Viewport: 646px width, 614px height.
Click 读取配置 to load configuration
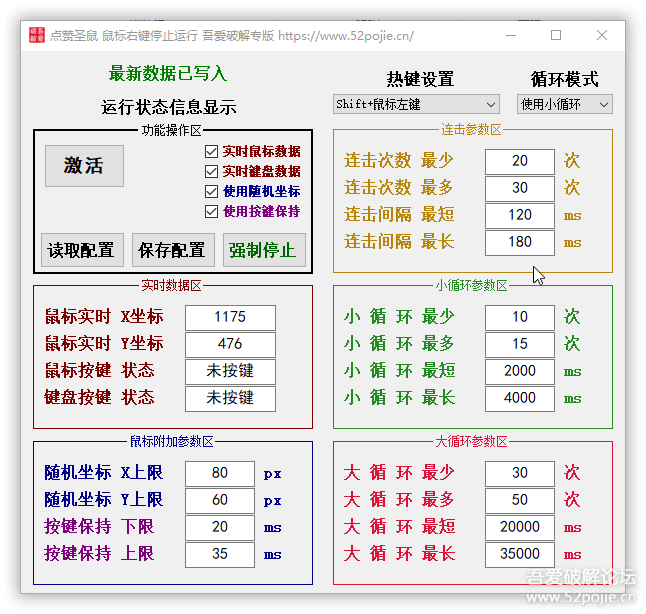[82, 250]
